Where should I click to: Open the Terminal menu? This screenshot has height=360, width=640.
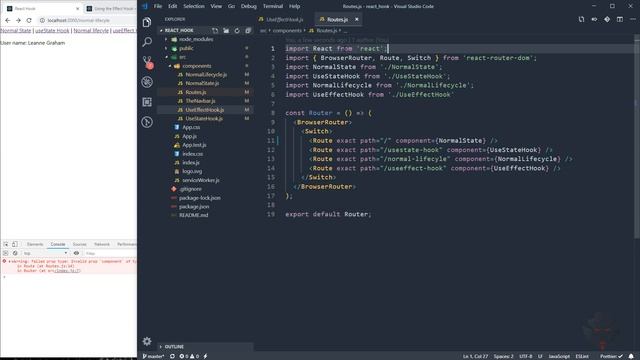click(273, 6)
